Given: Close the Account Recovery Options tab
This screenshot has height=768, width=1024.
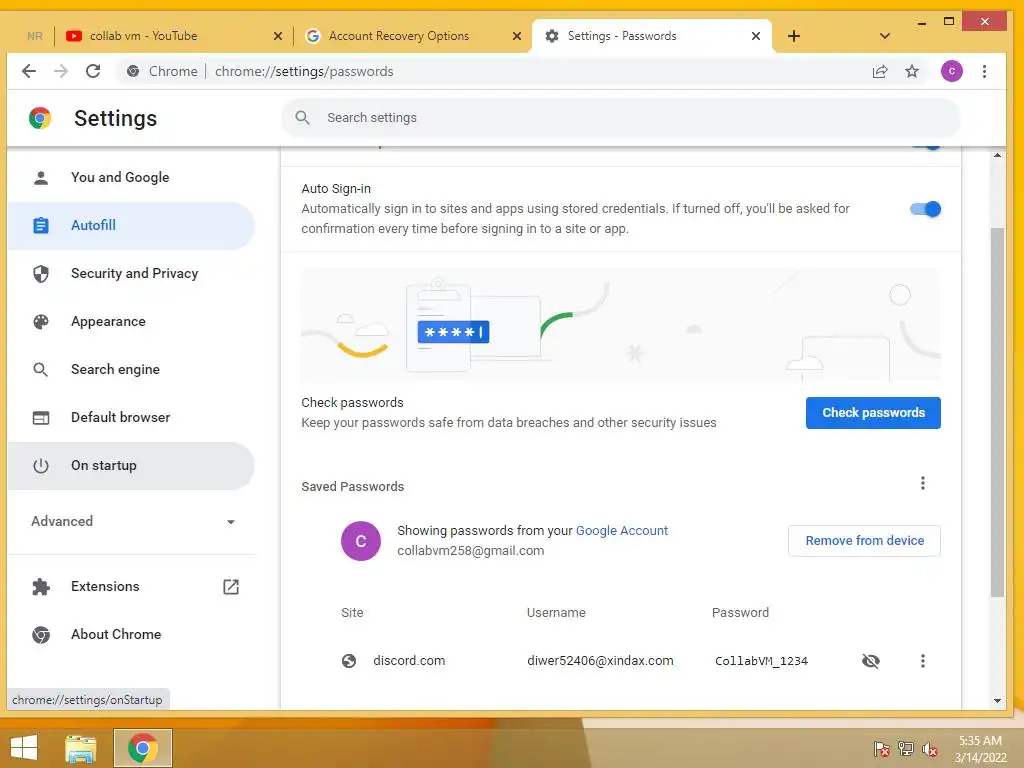Looking at the screenshot, I should (517, 36).
